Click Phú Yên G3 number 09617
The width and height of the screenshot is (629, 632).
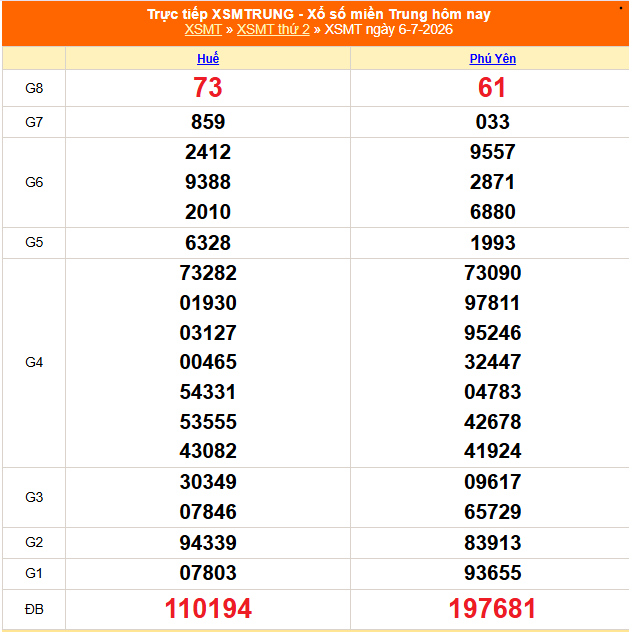point(492,482)
